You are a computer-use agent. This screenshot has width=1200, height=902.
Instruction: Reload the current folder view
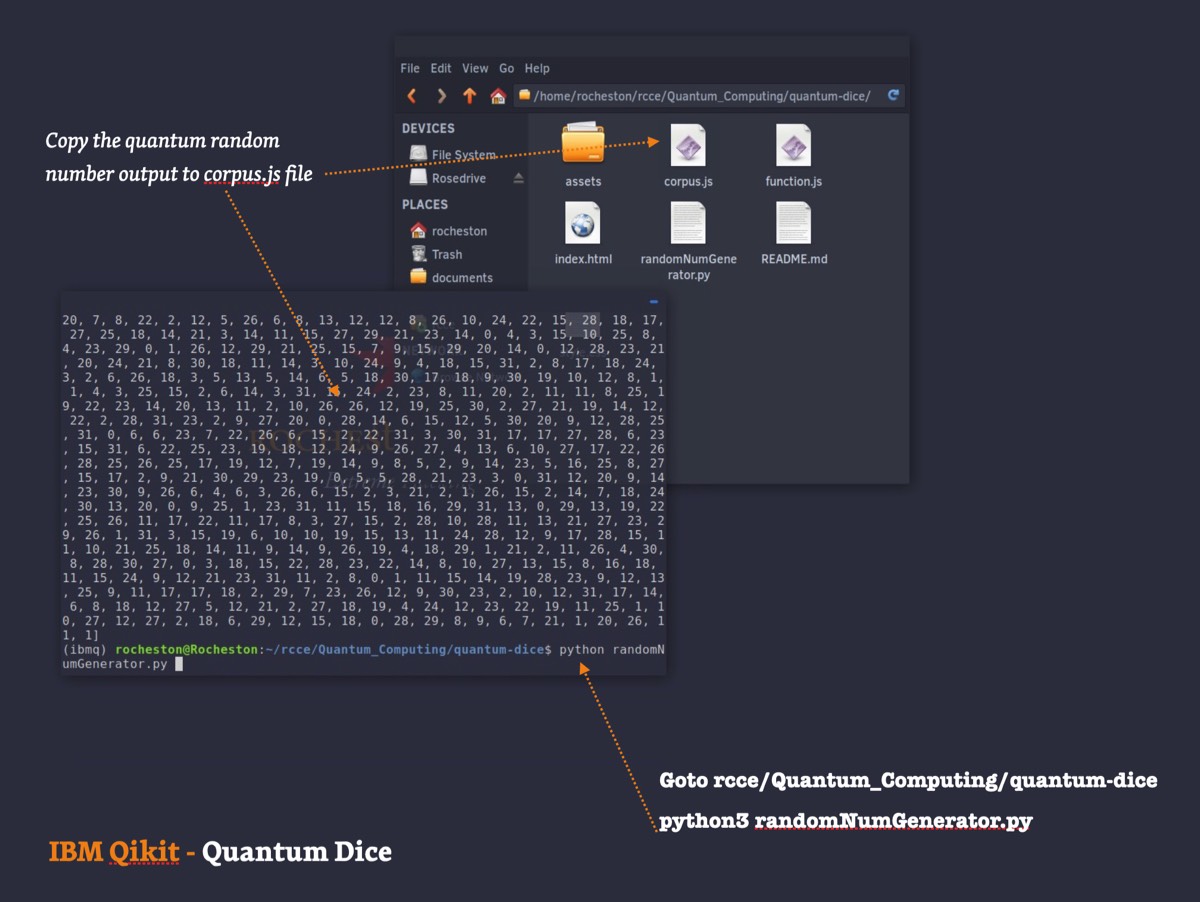pyautogui.click(x=893, y=96)
